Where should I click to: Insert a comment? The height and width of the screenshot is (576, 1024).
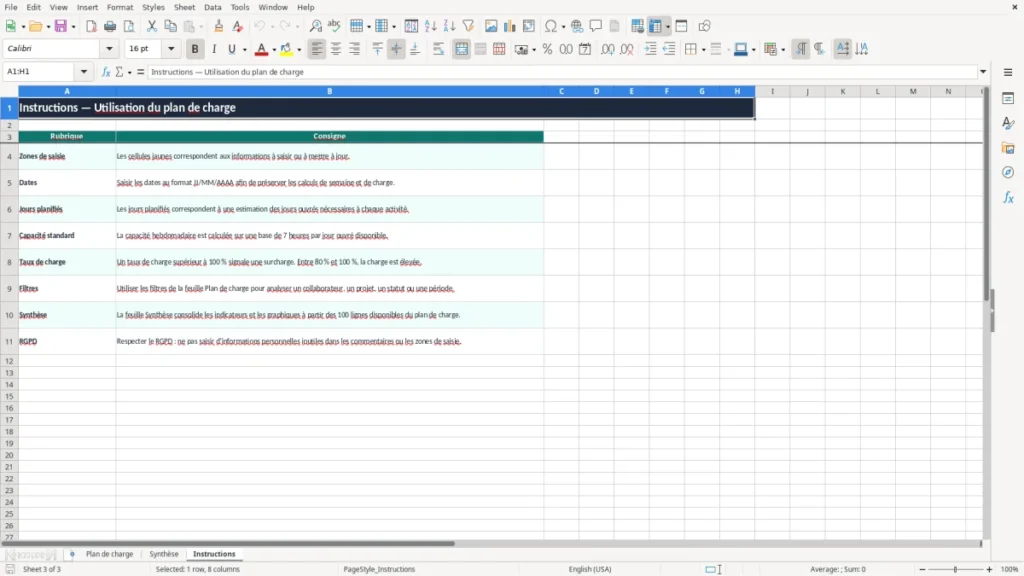tap(596, 26)
